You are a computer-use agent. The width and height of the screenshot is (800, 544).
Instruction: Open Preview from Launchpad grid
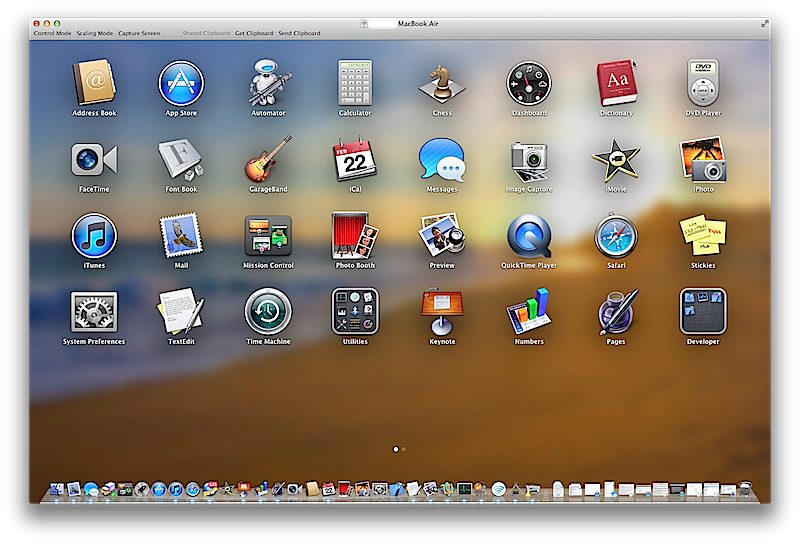[x=442, y=235]
